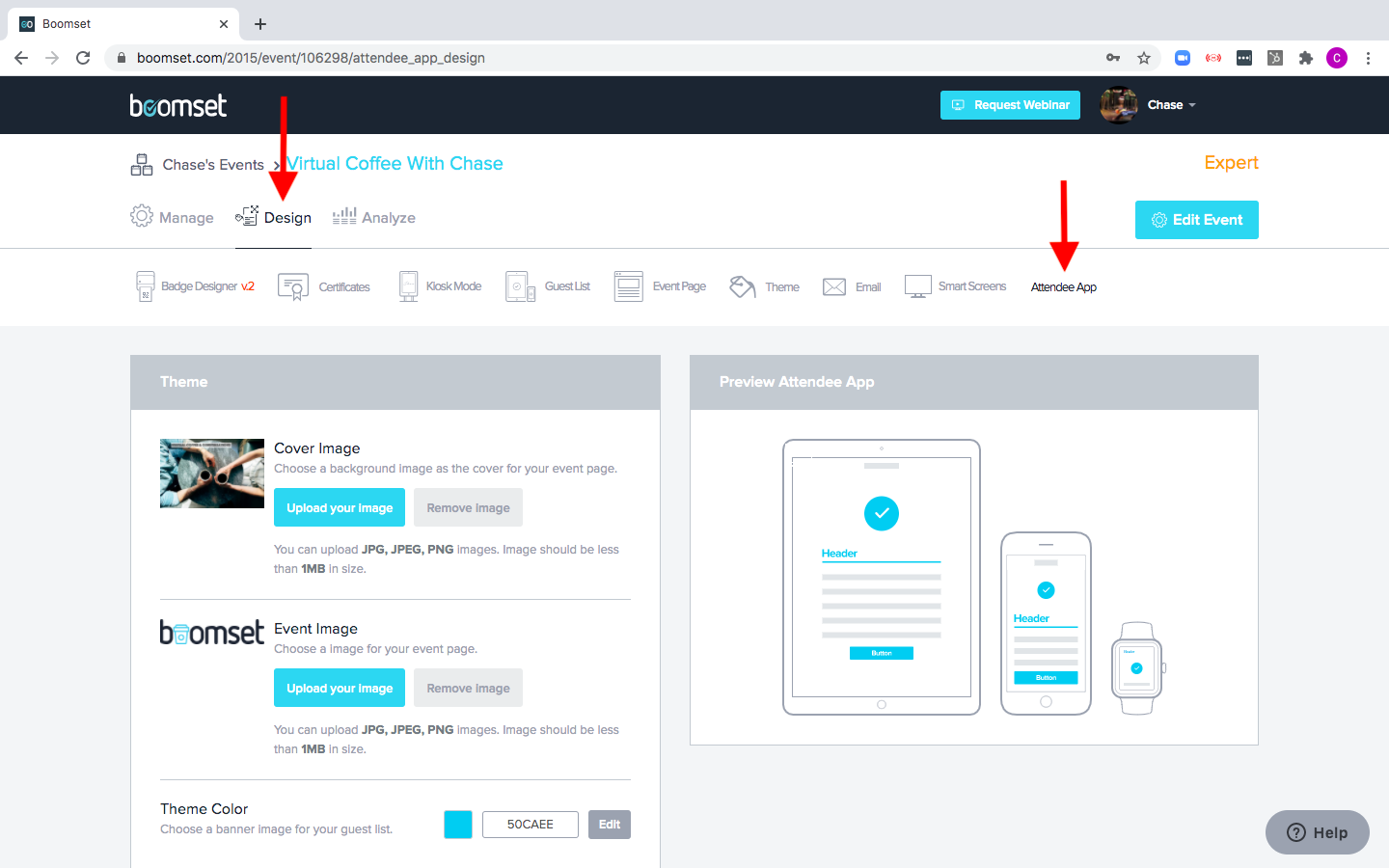This screenshot has height=868, width=1389.
Task: Open the Help widget
Action: pos(1318,832)
